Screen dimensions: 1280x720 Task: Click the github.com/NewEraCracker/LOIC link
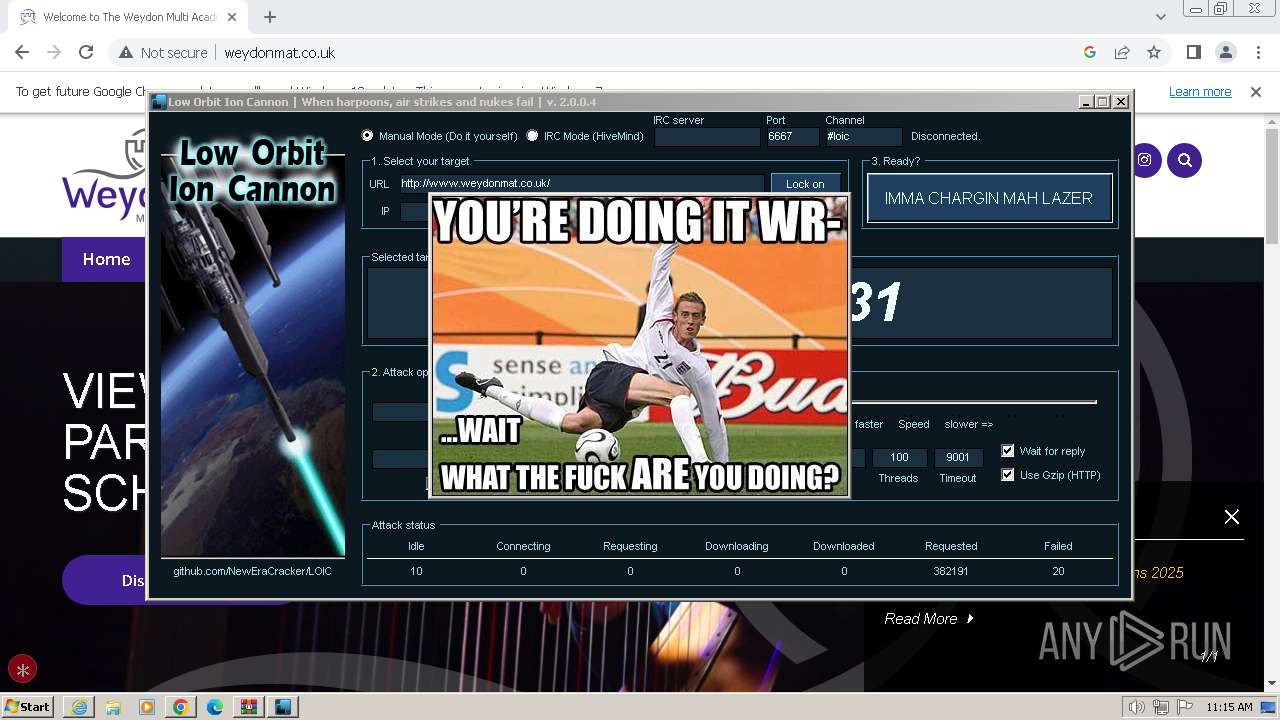(x=252, y=571)
